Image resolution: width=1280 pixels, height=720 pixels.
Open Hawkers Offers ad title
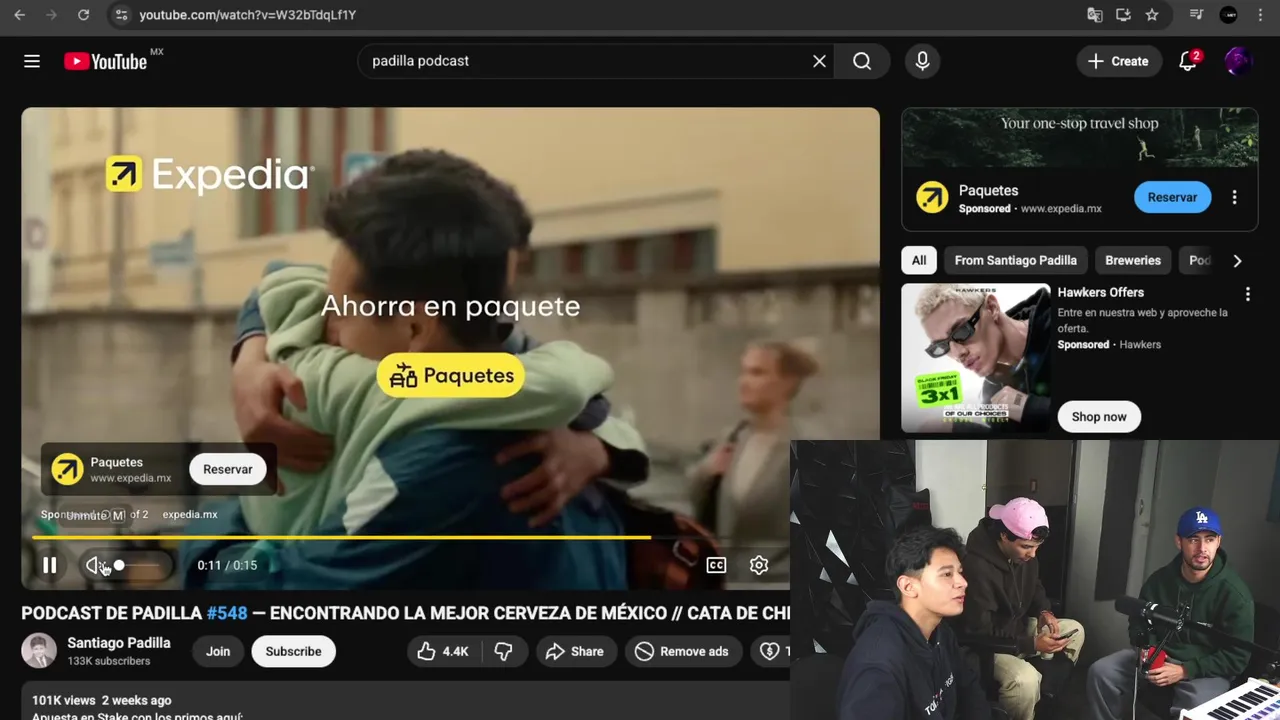click(x=1101, y=292)
